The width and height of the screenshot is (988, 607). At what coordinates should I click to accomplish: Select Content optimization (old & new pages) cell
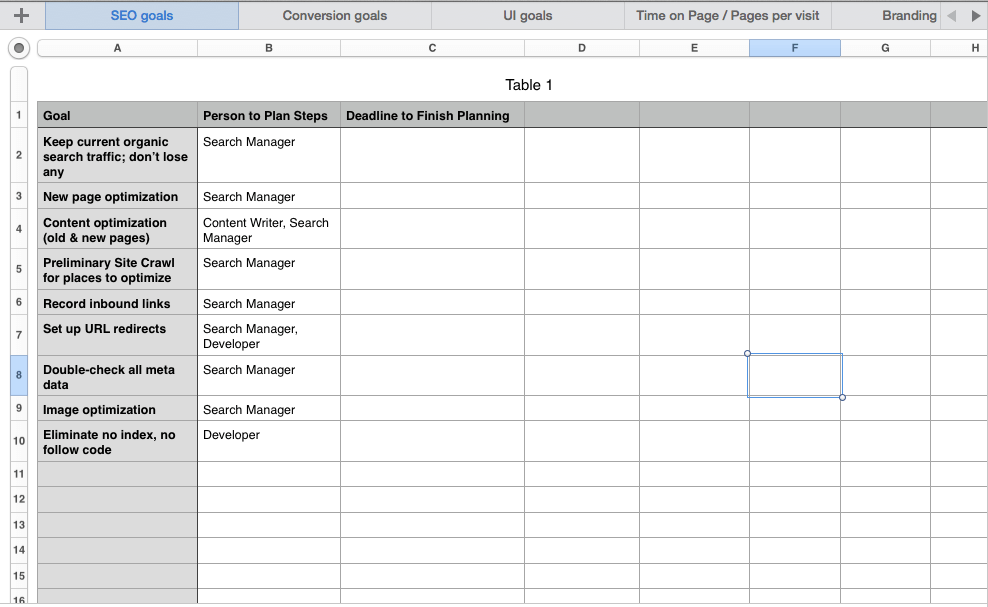117,229
